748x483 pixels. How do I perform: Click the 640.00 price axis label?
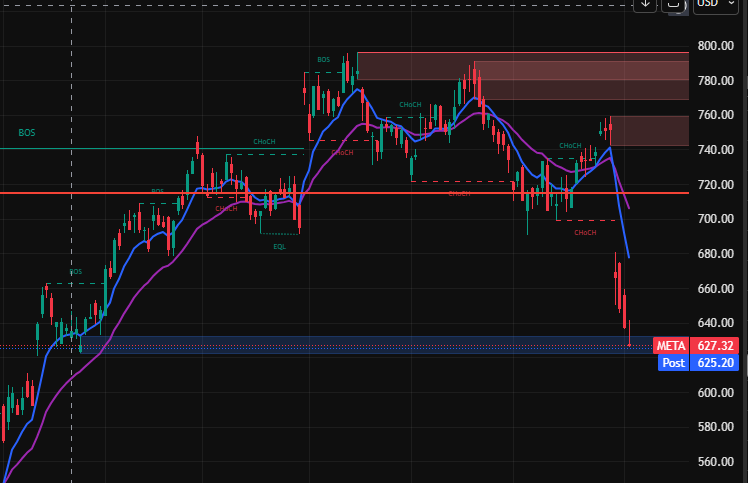716,323
